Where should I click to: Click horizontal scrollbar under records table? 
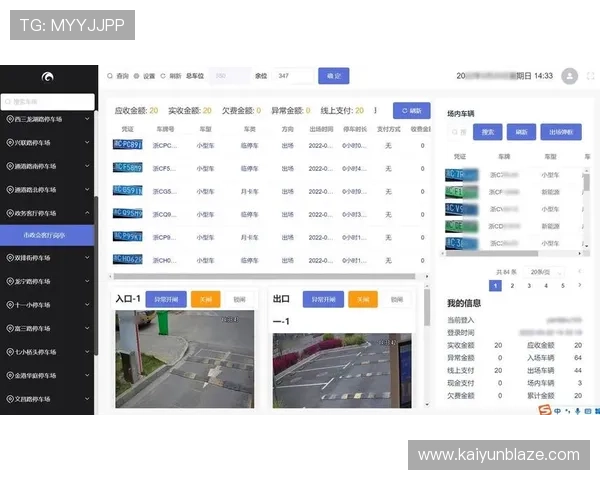pos(264,276)
